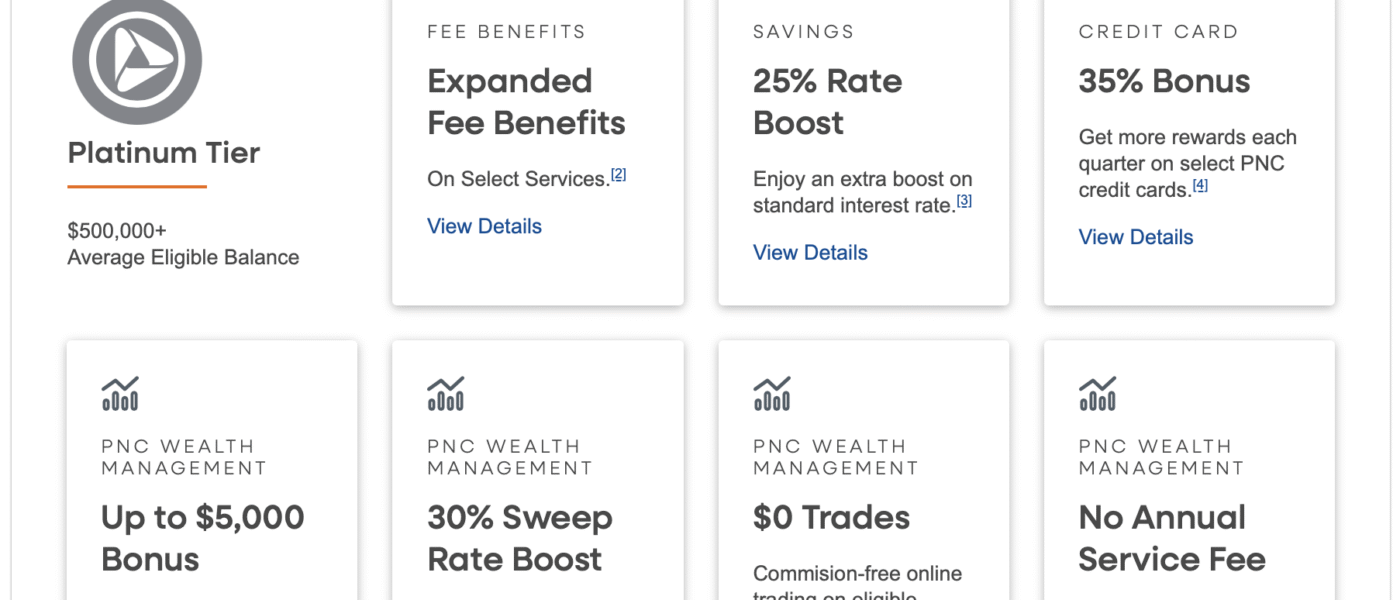Viewport: 1400px width, 600px height.
Task: Click chart icon on the $5,000 Bonus card
Action: pyautogui.click(x=120, y=393)
